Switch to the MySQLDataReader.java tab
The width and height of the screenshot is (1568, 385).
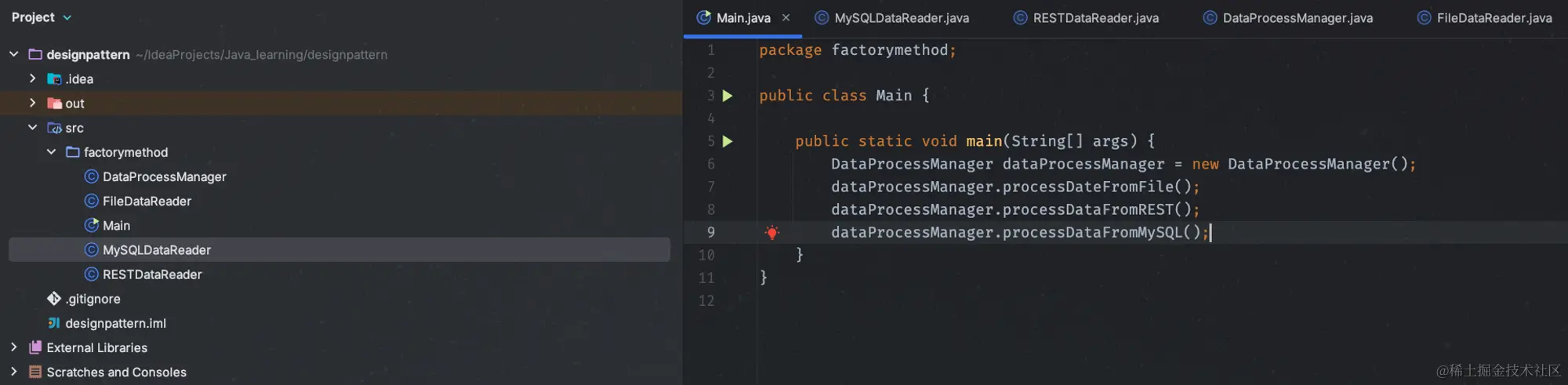902,17
